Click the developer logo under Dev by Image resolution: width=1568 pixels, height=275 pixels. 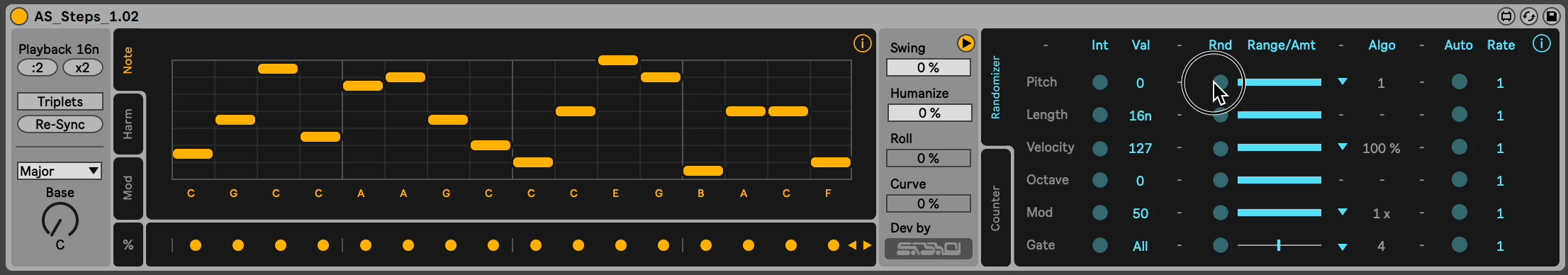coord(929,249)
